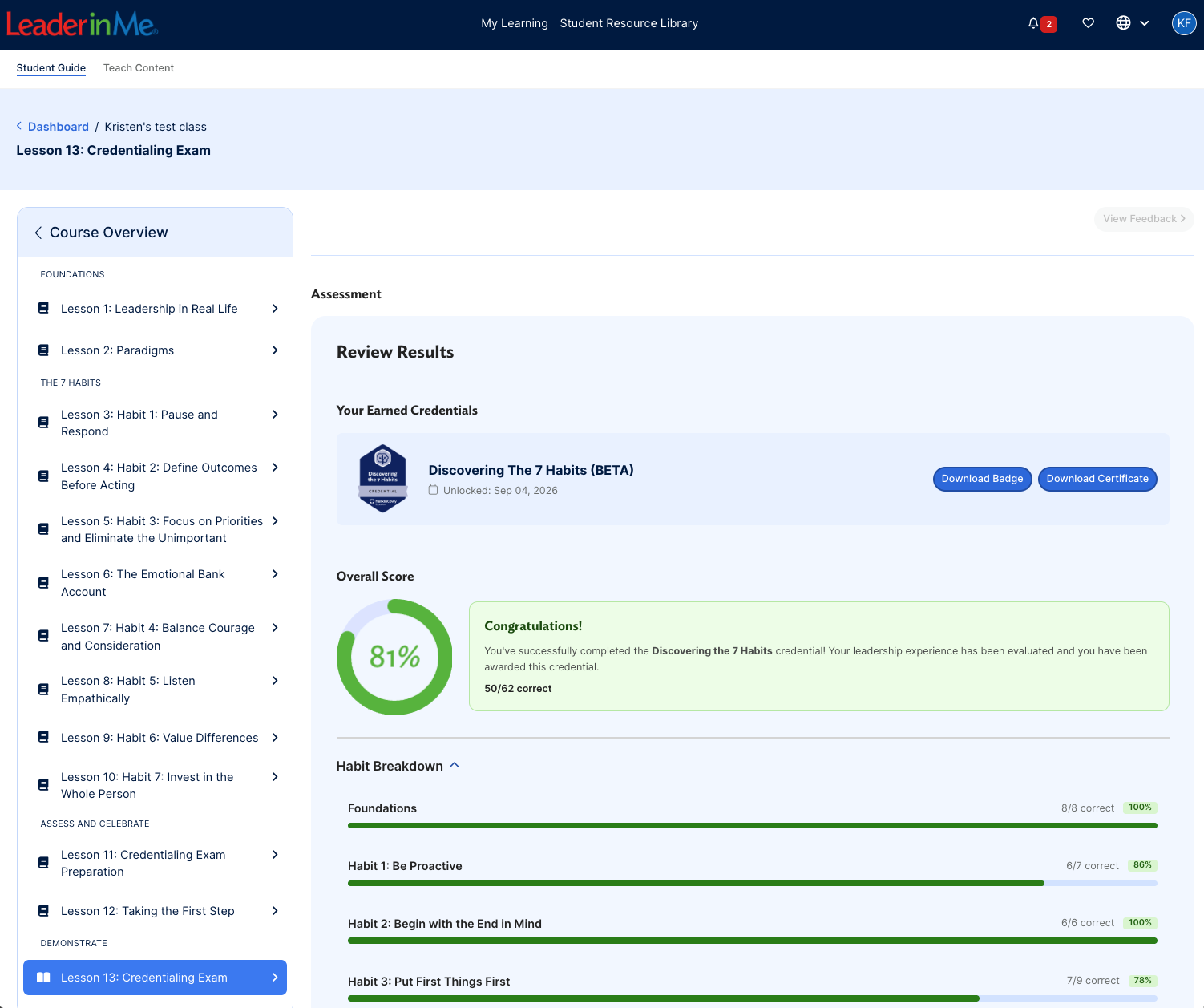Click the Habit 1: Be Proactive progress bar
This screenshot has width=1204, height=1008.
tap(753, 883)
